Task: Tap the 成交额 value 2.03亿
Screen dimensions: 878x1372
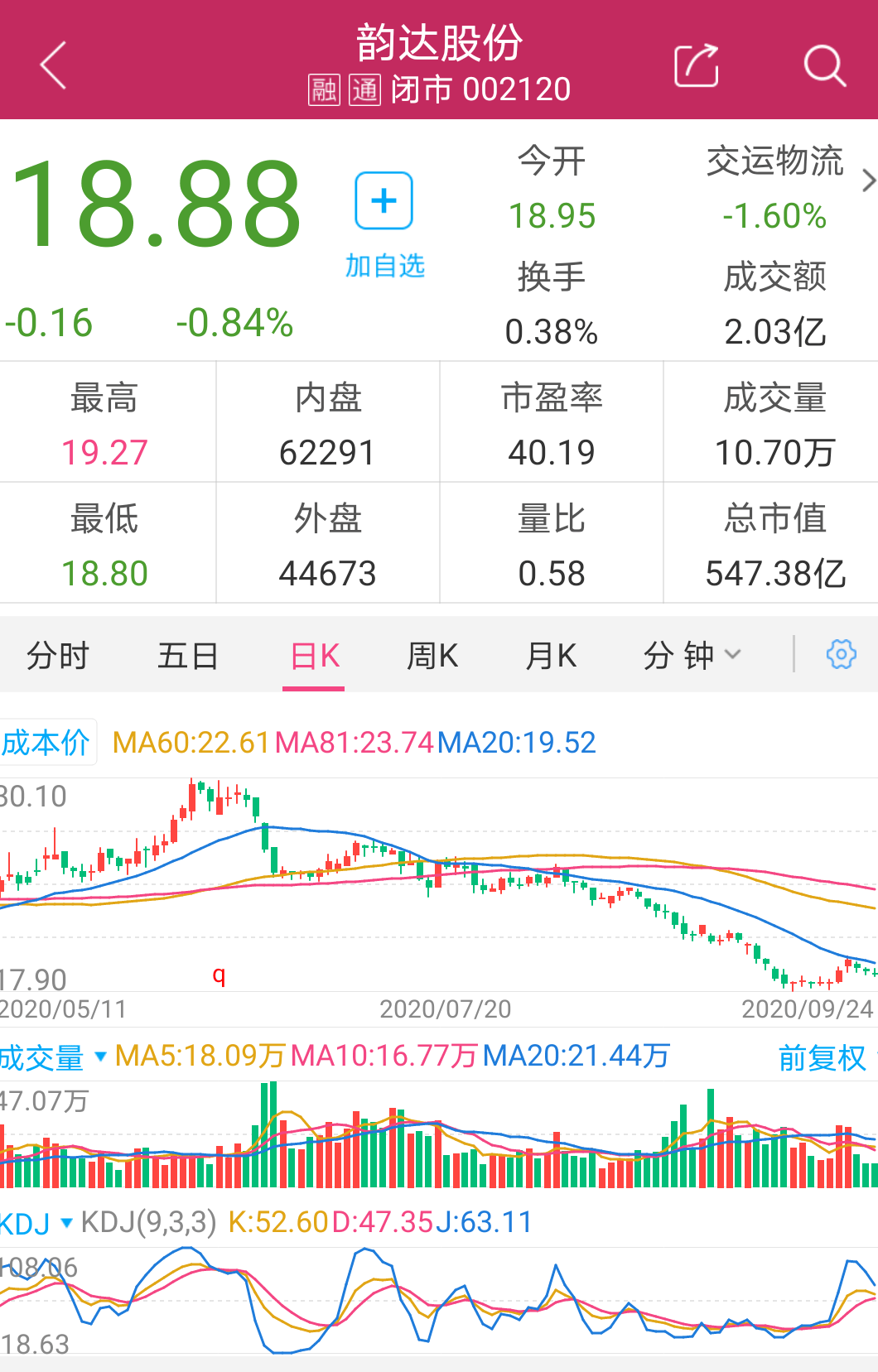Action: point(775,332)
